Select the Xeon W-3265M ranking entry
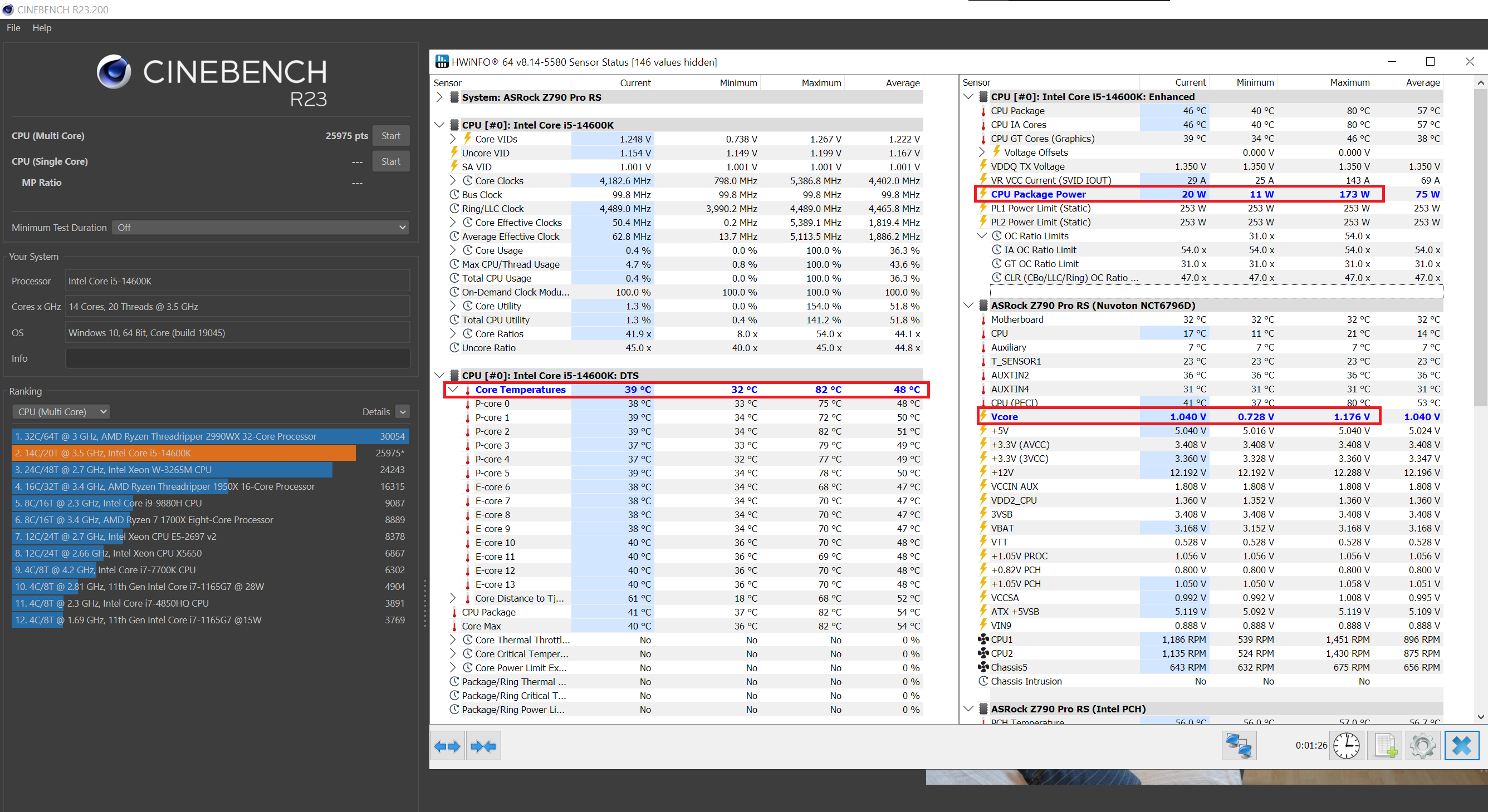The width and height of the screenshot is (1488, 812). click(x=210, y=470)
